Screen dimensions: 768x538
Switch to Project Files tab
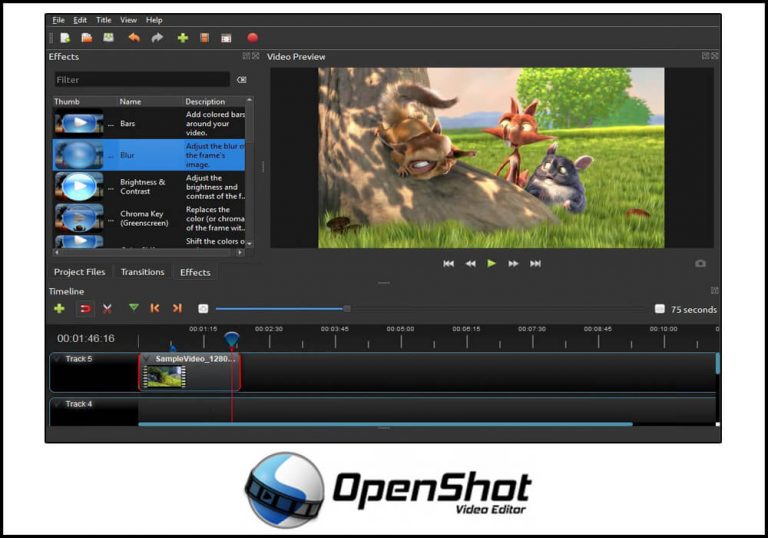[x=79, y=272]
